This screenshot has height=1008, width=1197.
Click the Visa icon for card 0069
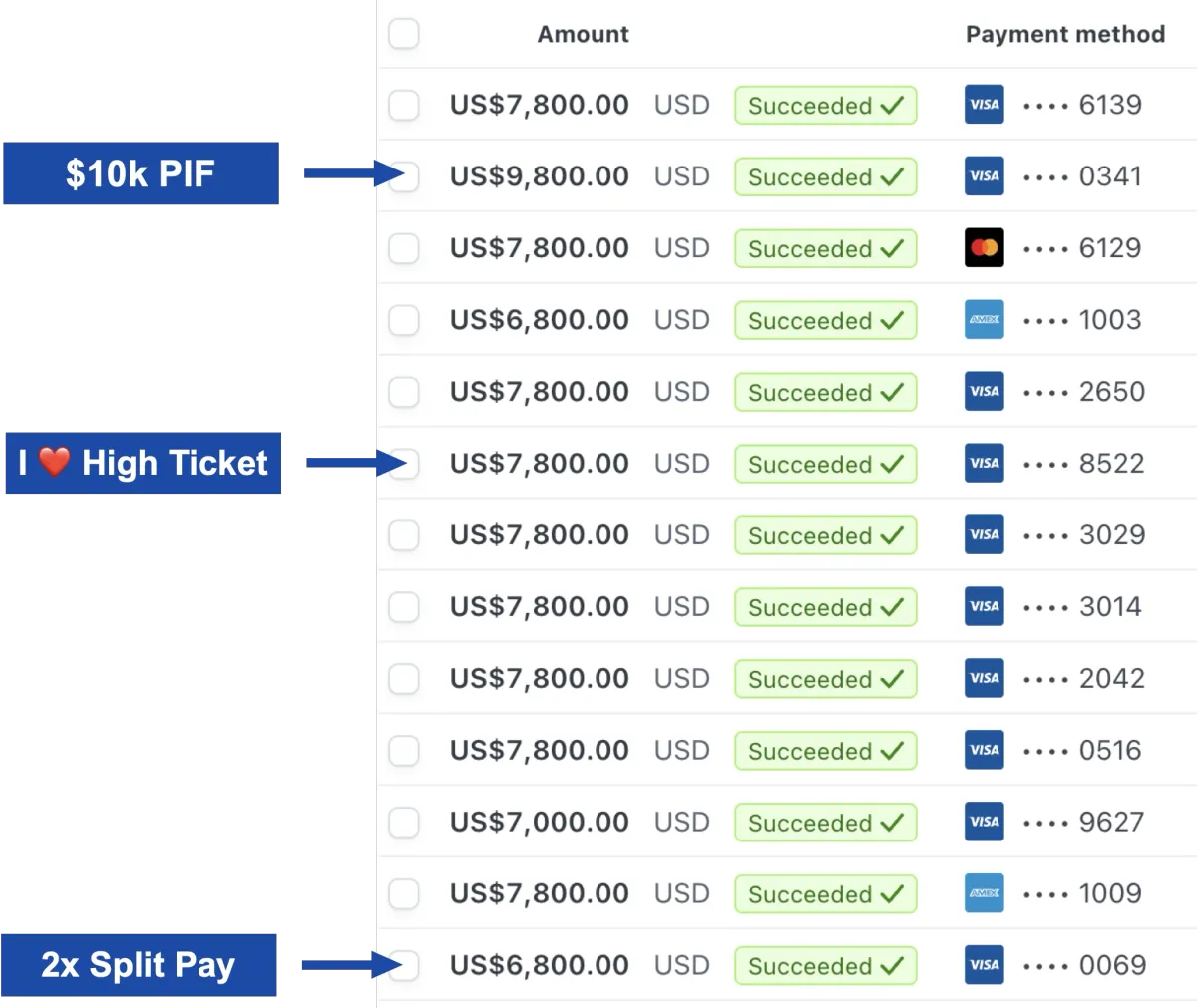[984, 966]
